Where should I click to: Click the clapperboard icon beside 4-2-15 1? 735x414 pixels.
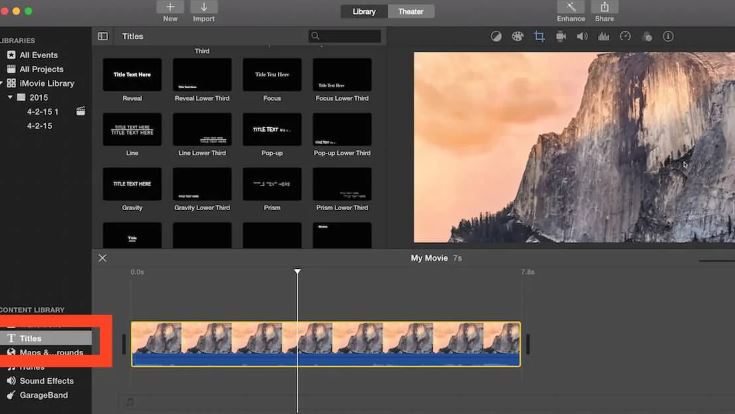click(x=81, y=111)
